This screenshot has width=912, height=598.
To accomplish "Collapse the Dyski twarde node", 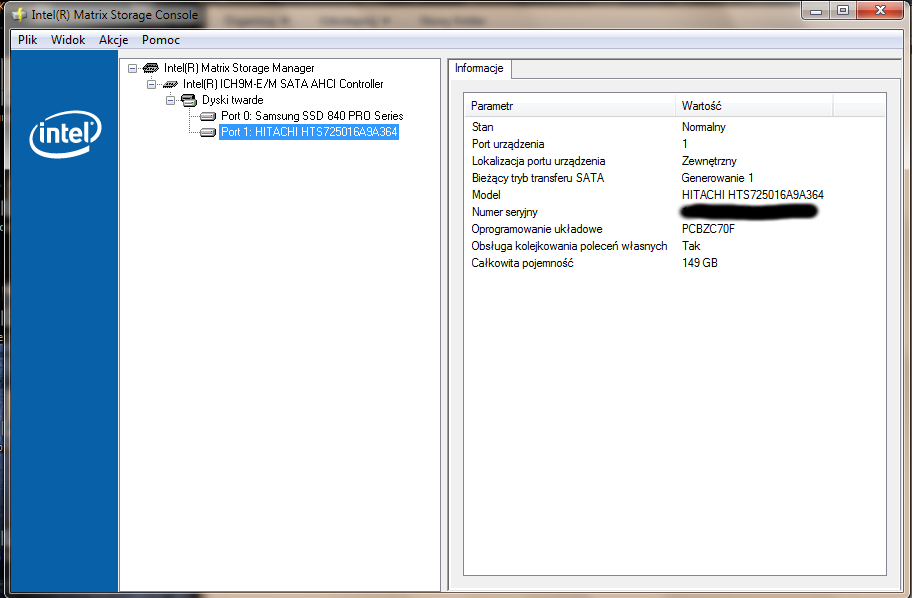I will click(170, 100).
